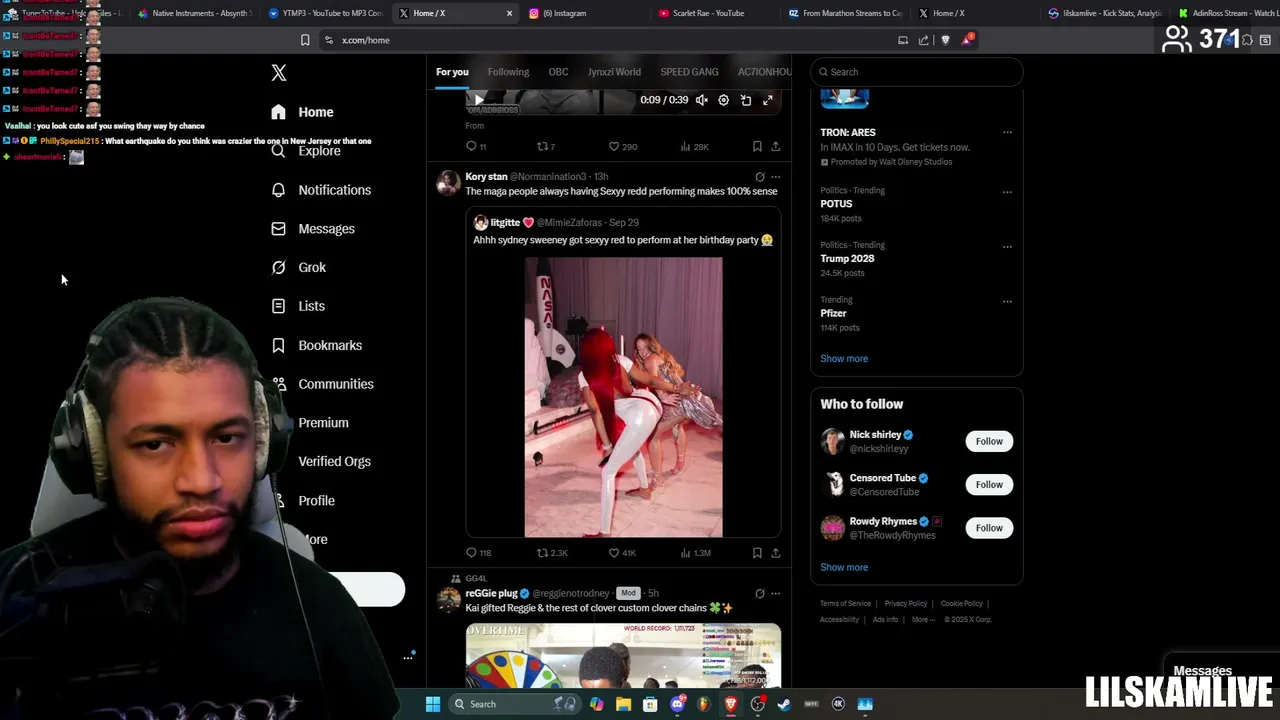Screen dimensions: 1280x720
Task: Open Windows Start menu
Action: pyautogui.click(x=433, y=704)
